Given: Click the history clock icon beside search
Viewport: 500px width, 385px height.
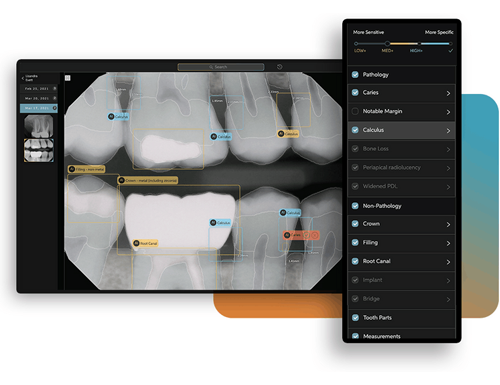Looking at the screenshot, I should (279, 67).
